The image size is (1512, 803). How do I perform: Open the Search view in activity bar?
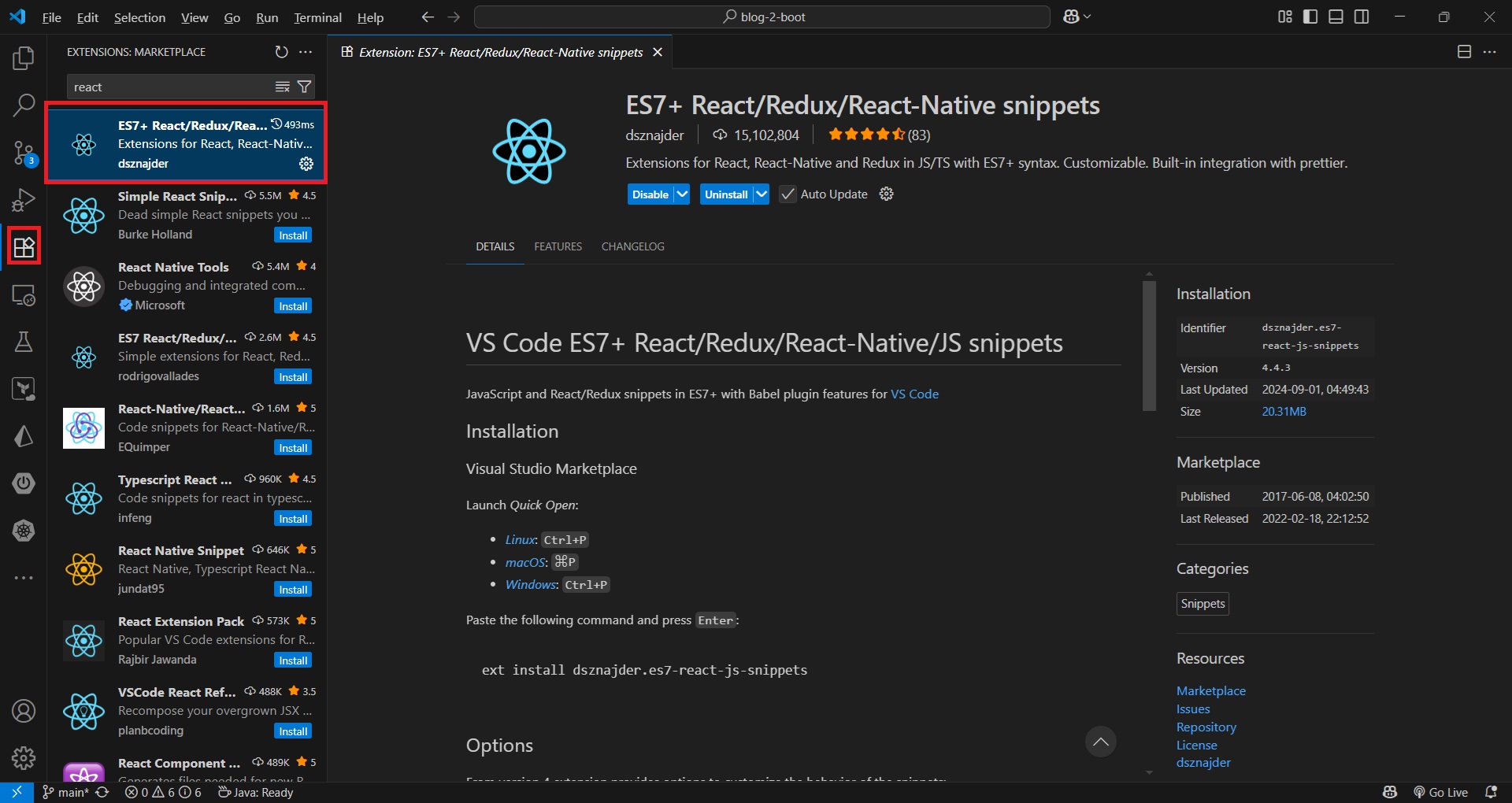pyautogui.click(x=24, y=105)
